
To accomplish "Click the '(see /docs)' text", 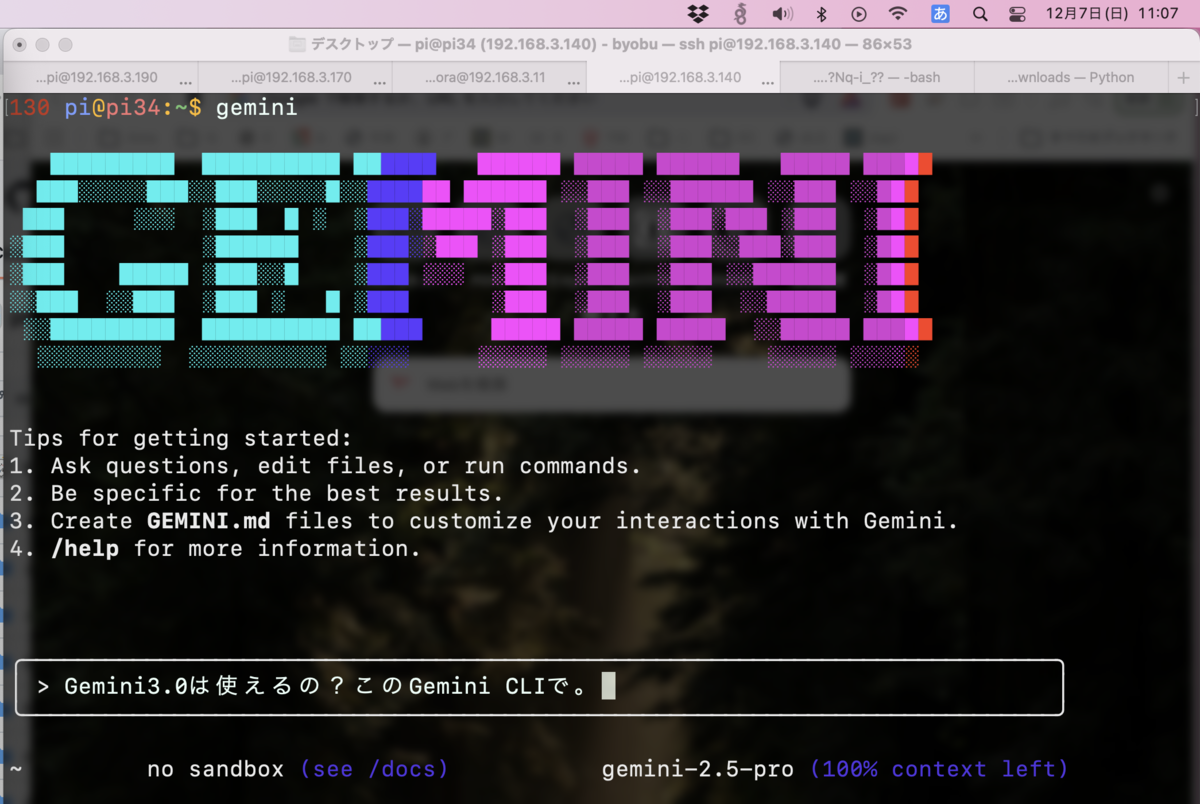I will point(374,769).
